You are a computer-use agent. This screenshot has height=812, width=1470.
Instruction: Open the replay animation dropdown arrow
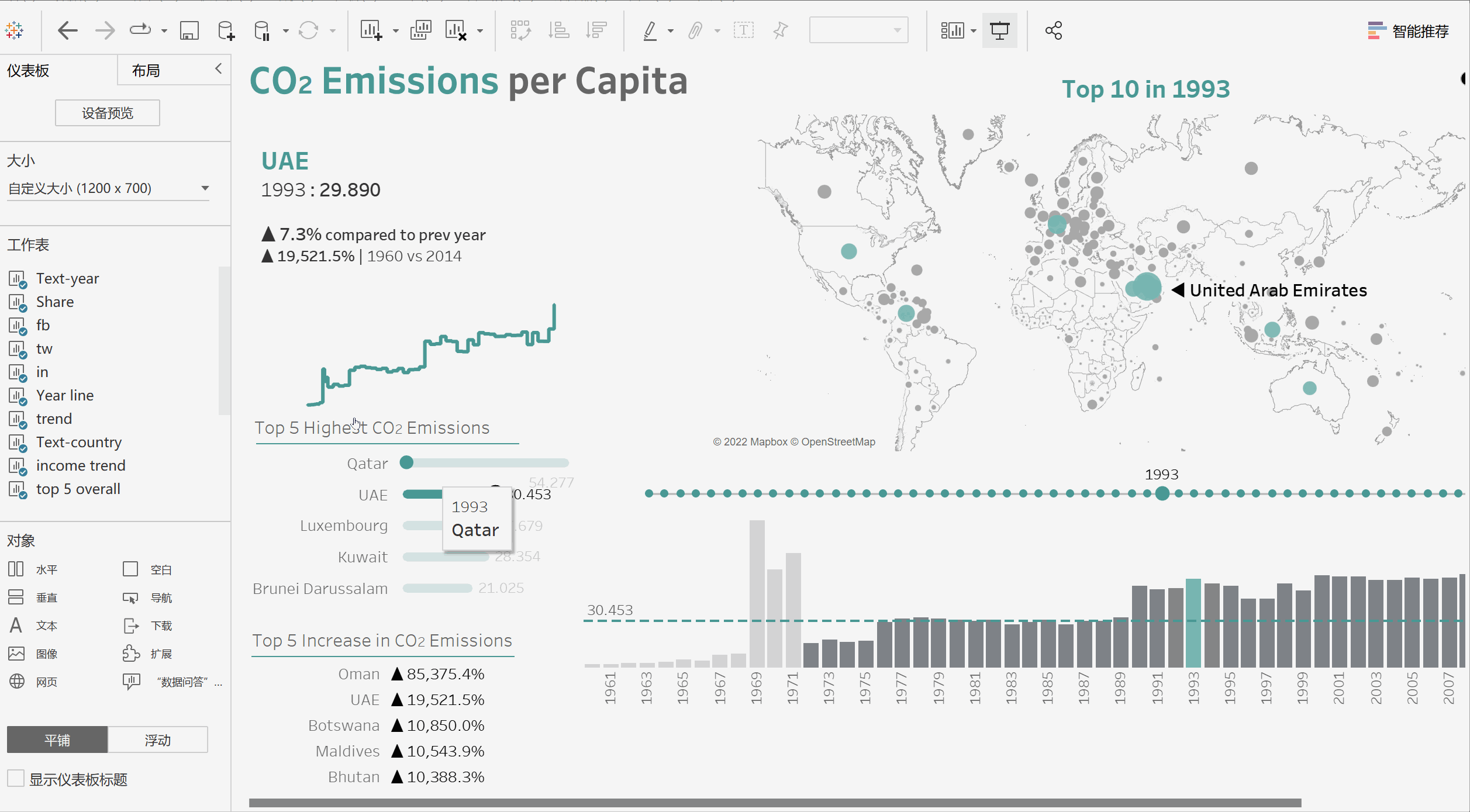click(164, 31)
